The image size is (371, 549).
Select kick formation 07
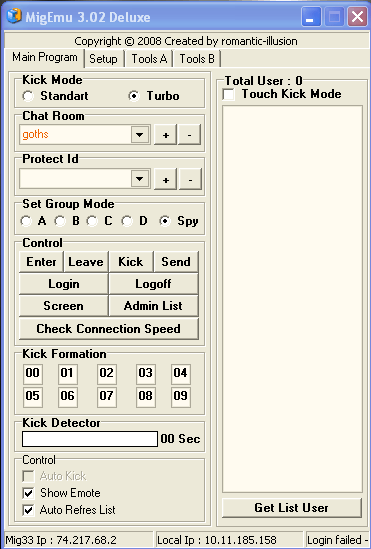click(x=107, y=397)
